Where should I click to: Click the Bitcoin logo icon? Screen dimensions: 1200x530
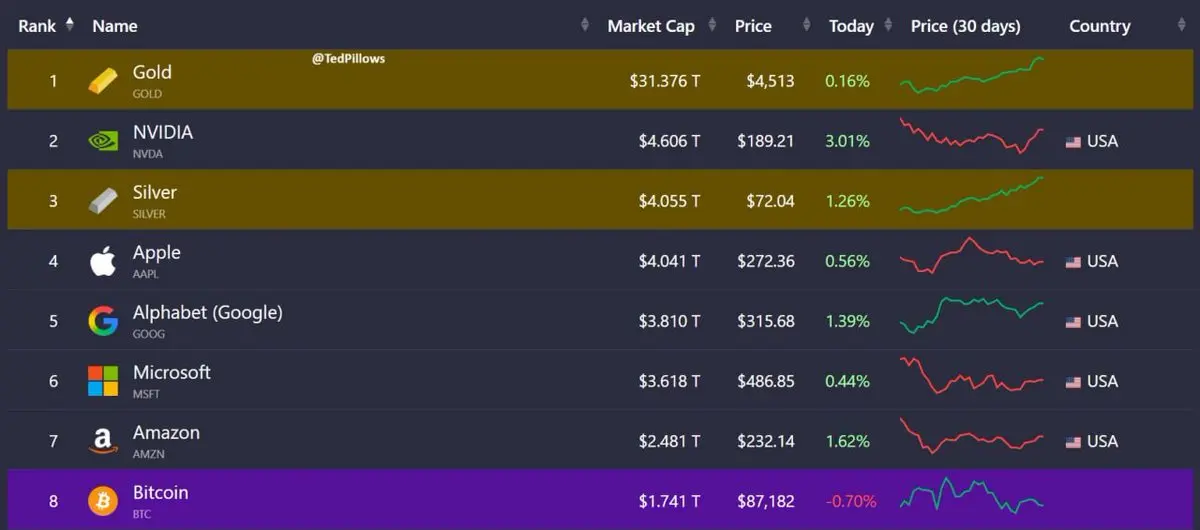[102, 500]
